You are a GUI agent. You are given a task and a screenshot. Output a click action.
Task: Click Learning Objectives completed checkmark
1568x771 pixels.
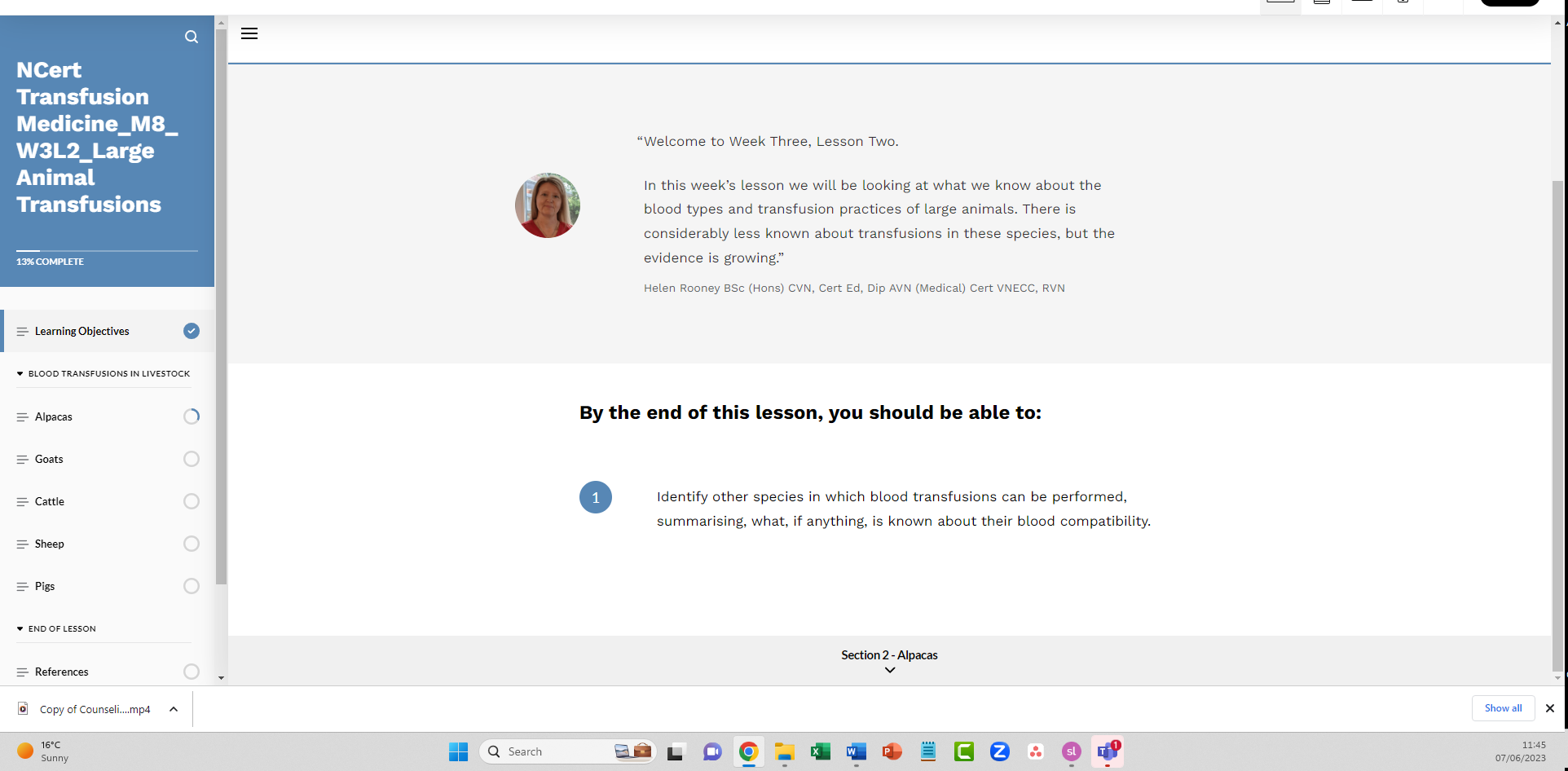pyautogui.click(x=192, y=331)
